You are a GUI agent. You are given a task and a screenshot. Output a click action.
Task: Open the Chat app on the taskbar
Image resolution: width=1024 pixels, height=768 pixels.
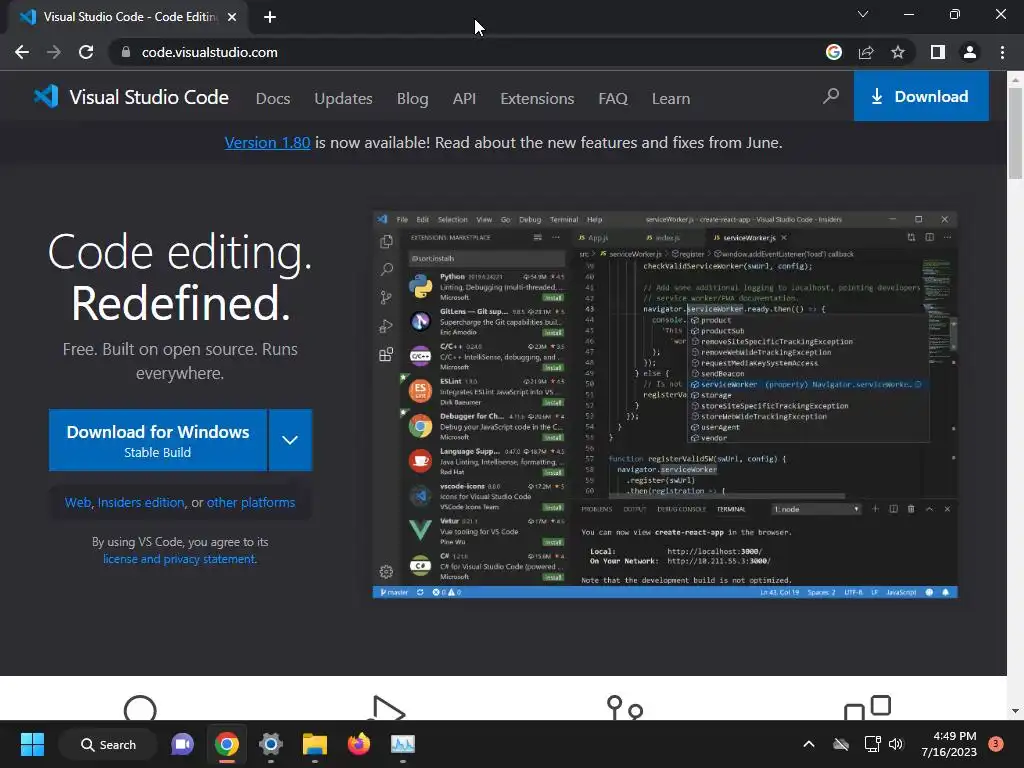(x=182, y=744)
